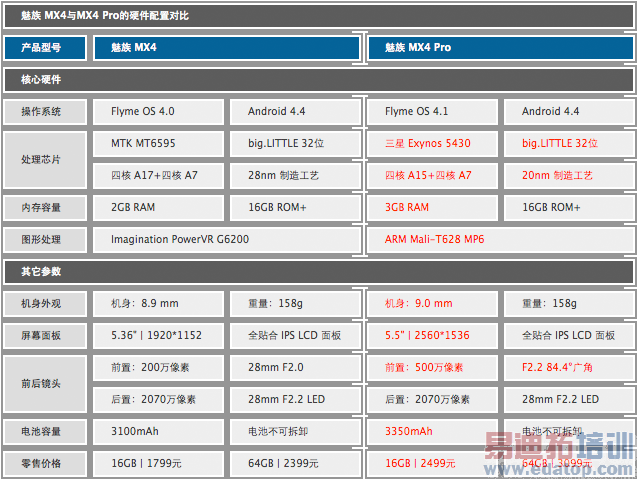
Task: Click 'Android 4.4' in the MX4 column
Action: click(295, 111)
